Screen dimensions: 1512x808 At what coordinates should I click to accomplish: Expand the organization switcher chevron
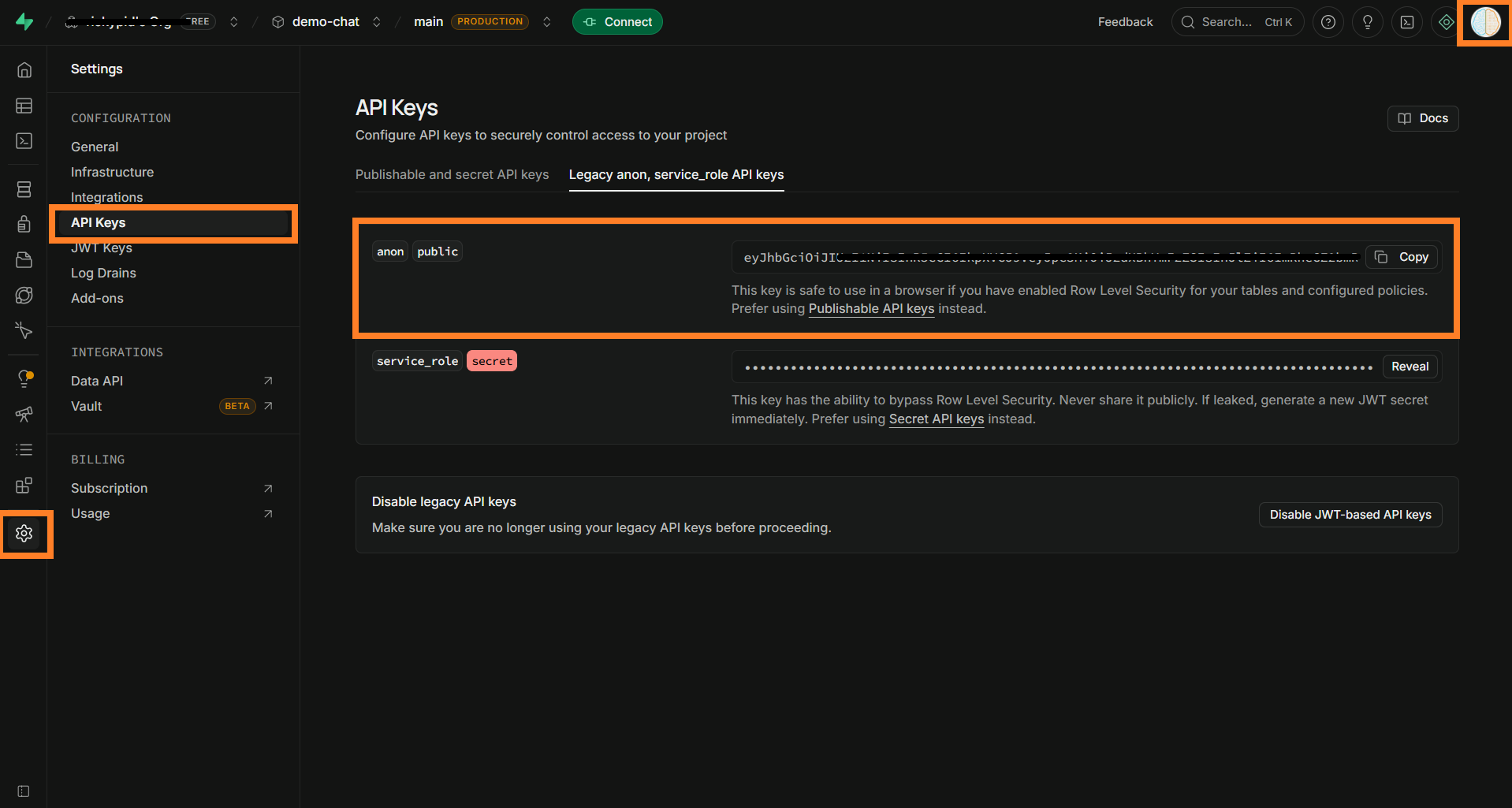234,22
